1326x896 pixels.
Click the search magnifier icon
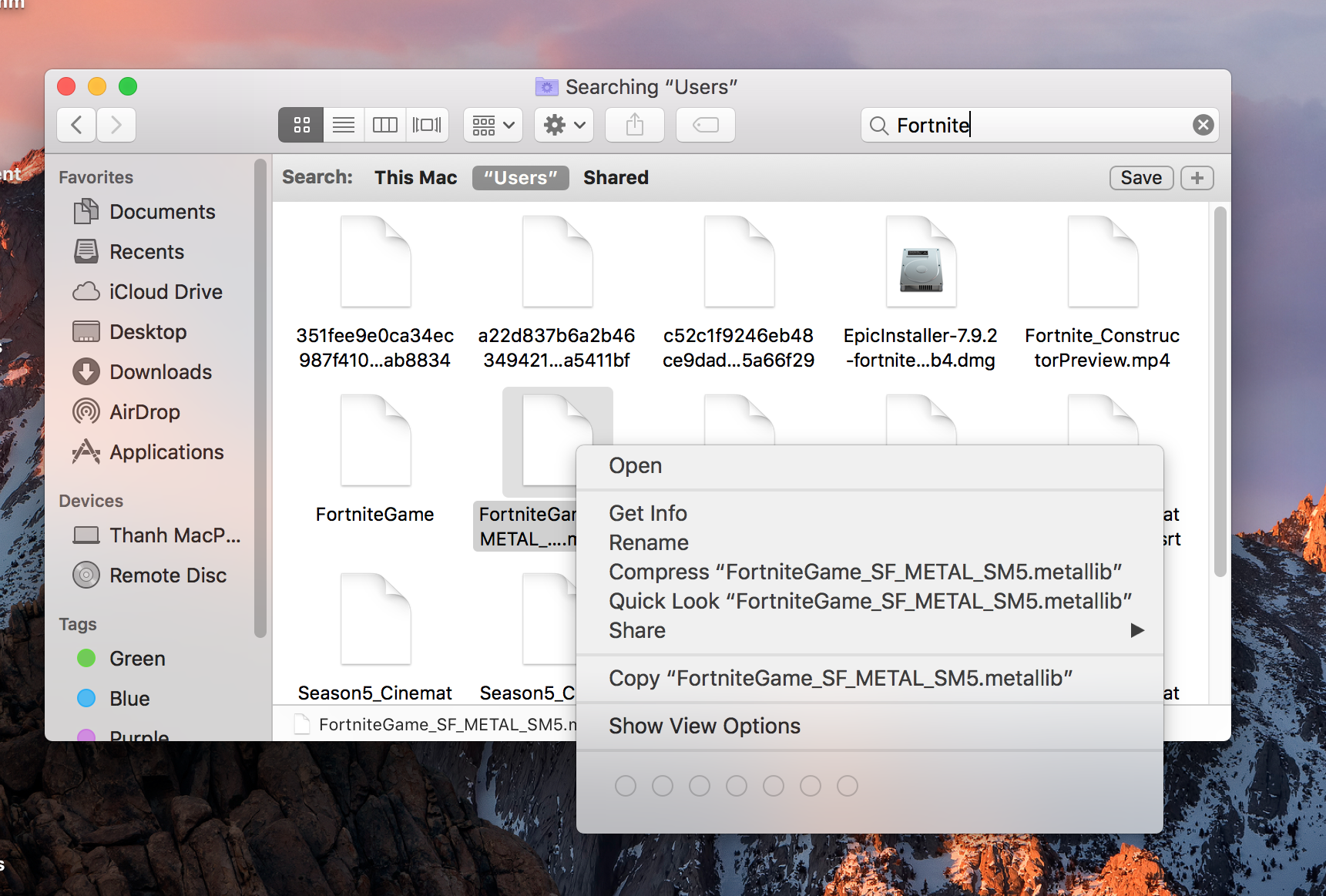coord(878,126)
